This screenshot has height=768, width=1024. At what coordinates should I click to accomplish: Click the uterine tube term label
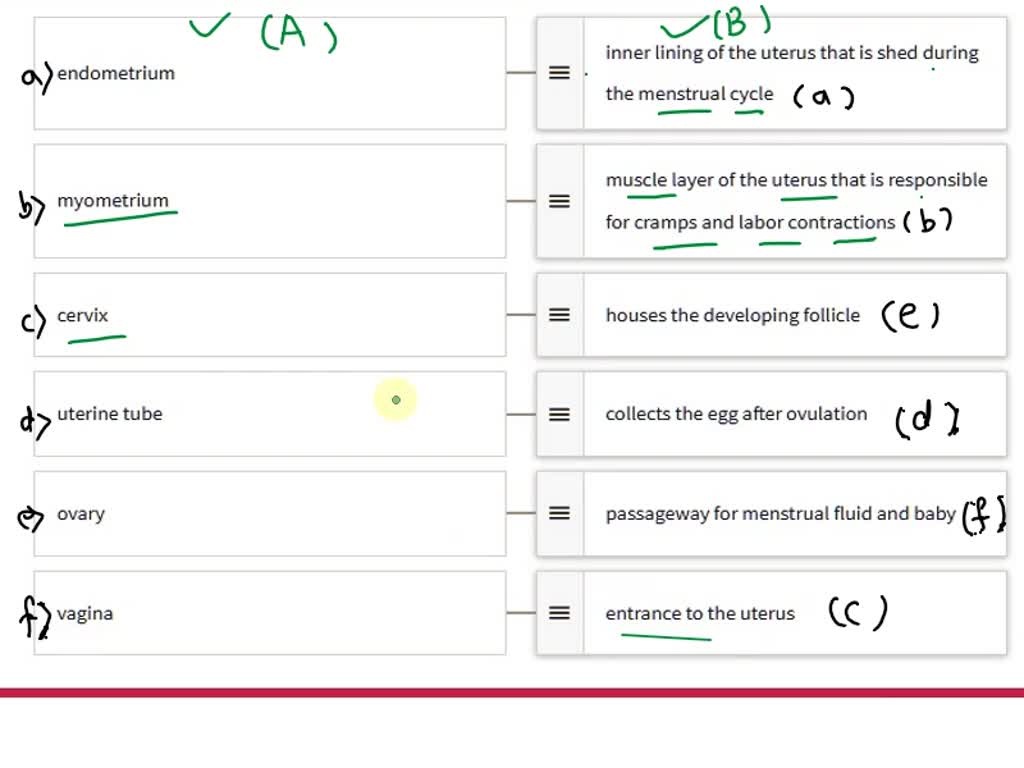pos(110,413)
